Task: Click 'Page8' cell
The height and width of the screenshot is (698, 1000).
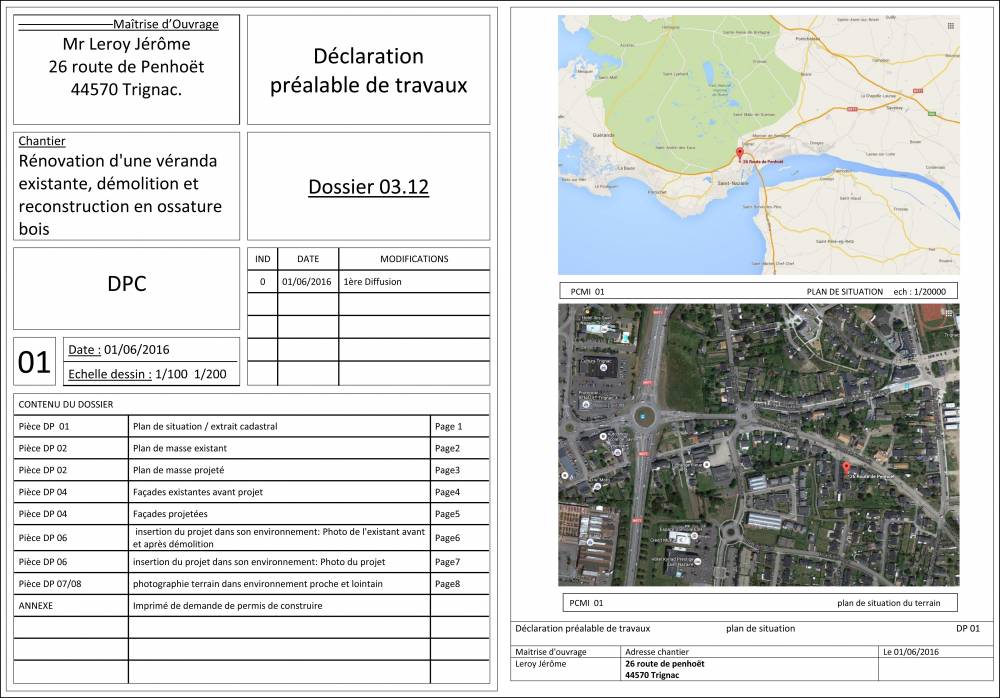Action: 447,584
